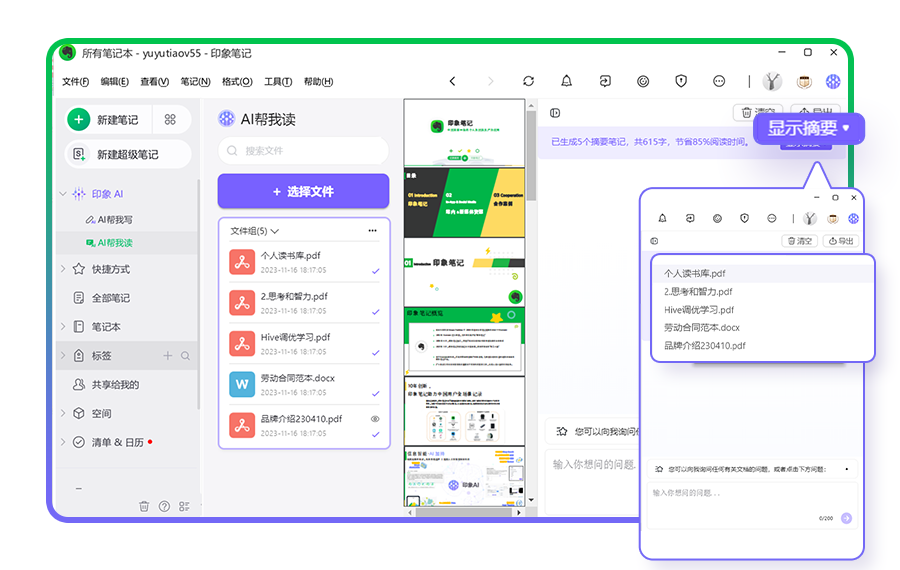Click the forward arrow in the main toolbar
The width and height of the screenshot is (900, 570).
[x=490, y=82]
